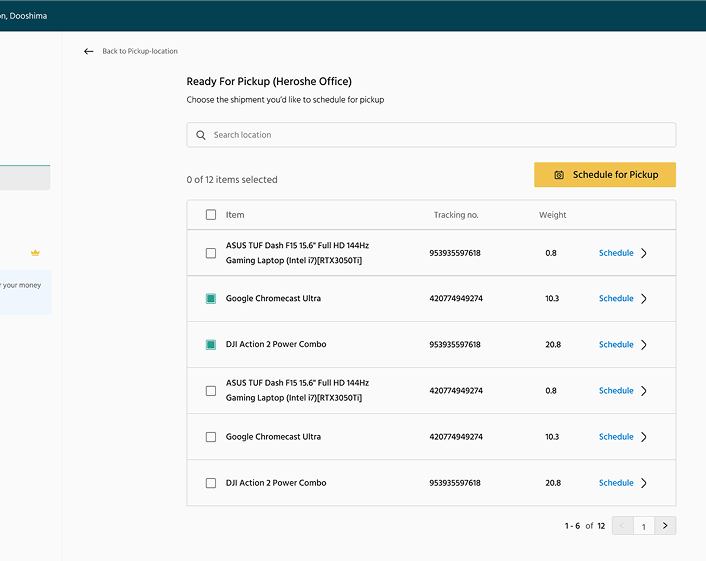Uncheck checked Google Chromecast Ultra, weight 10.3

pos(211,299)
